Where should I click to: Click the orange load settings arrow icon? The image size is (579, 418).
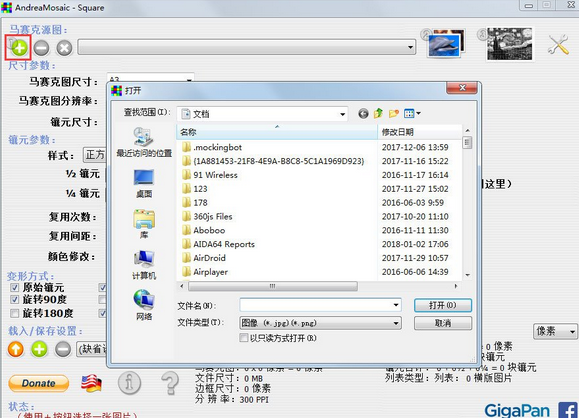point(16,349)
